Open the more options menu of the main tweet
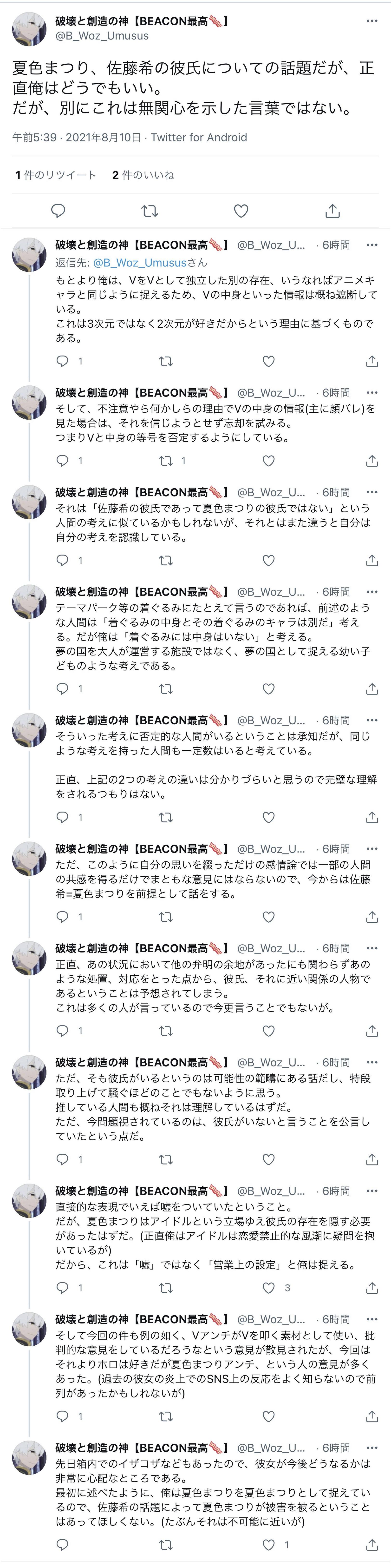391x1568 pixels. point(371,21)
